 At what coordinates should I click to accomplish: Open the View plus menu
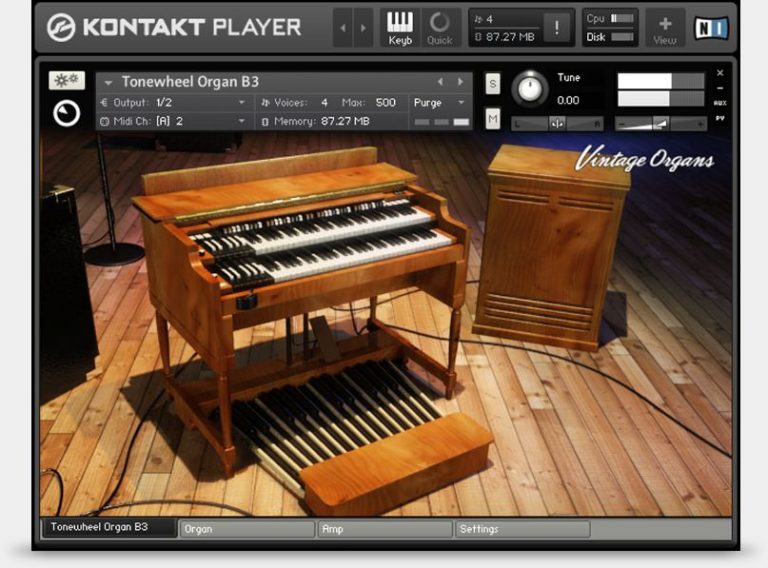[665, 28]
